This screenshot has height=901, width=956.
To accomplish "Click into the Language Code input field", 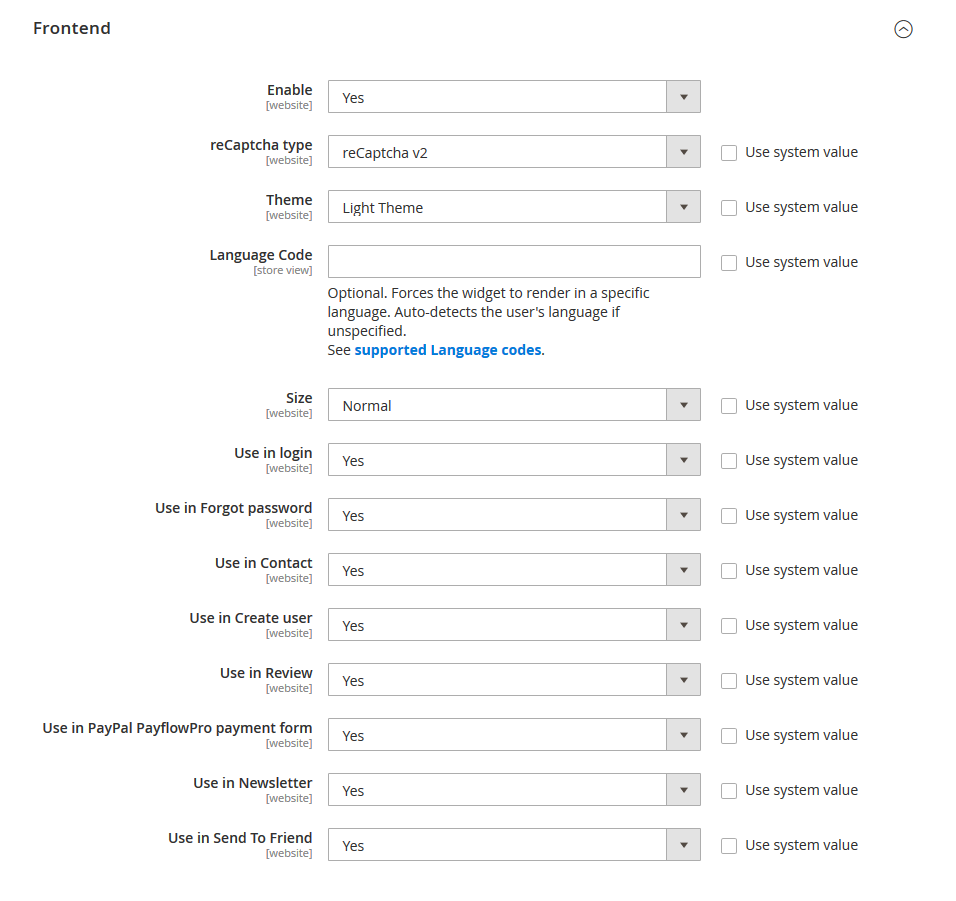I will tap(514, 262).
